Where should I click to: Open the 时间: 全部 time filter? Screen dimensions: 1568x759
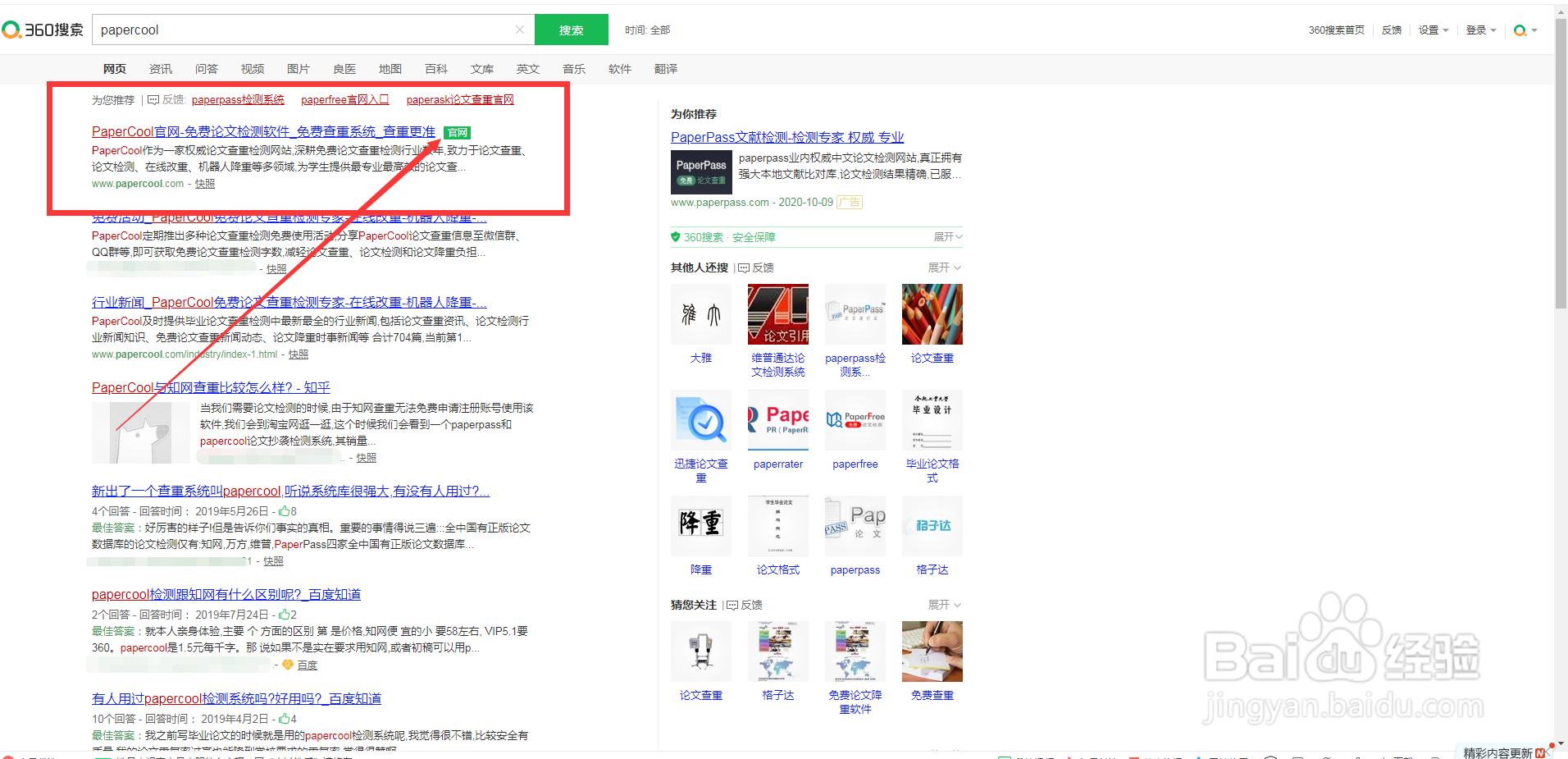coord(647,30)
